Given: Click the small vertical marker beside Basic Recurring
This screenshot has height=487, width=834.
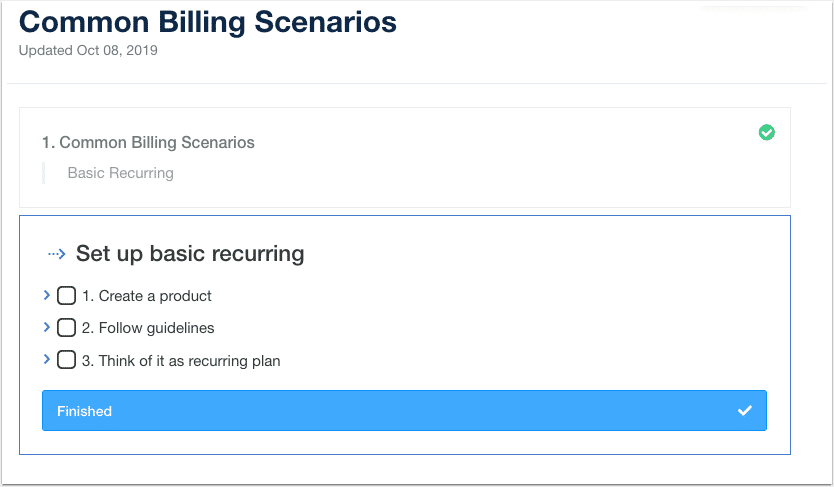Looking at the screenshot, I should click(x=44, y=173).
